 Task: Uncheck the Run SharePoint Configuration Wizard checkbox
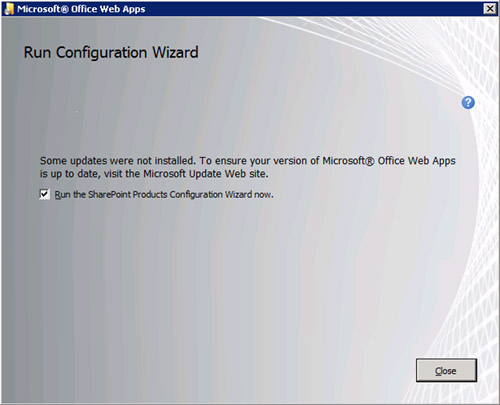click(x=44, y=194)
